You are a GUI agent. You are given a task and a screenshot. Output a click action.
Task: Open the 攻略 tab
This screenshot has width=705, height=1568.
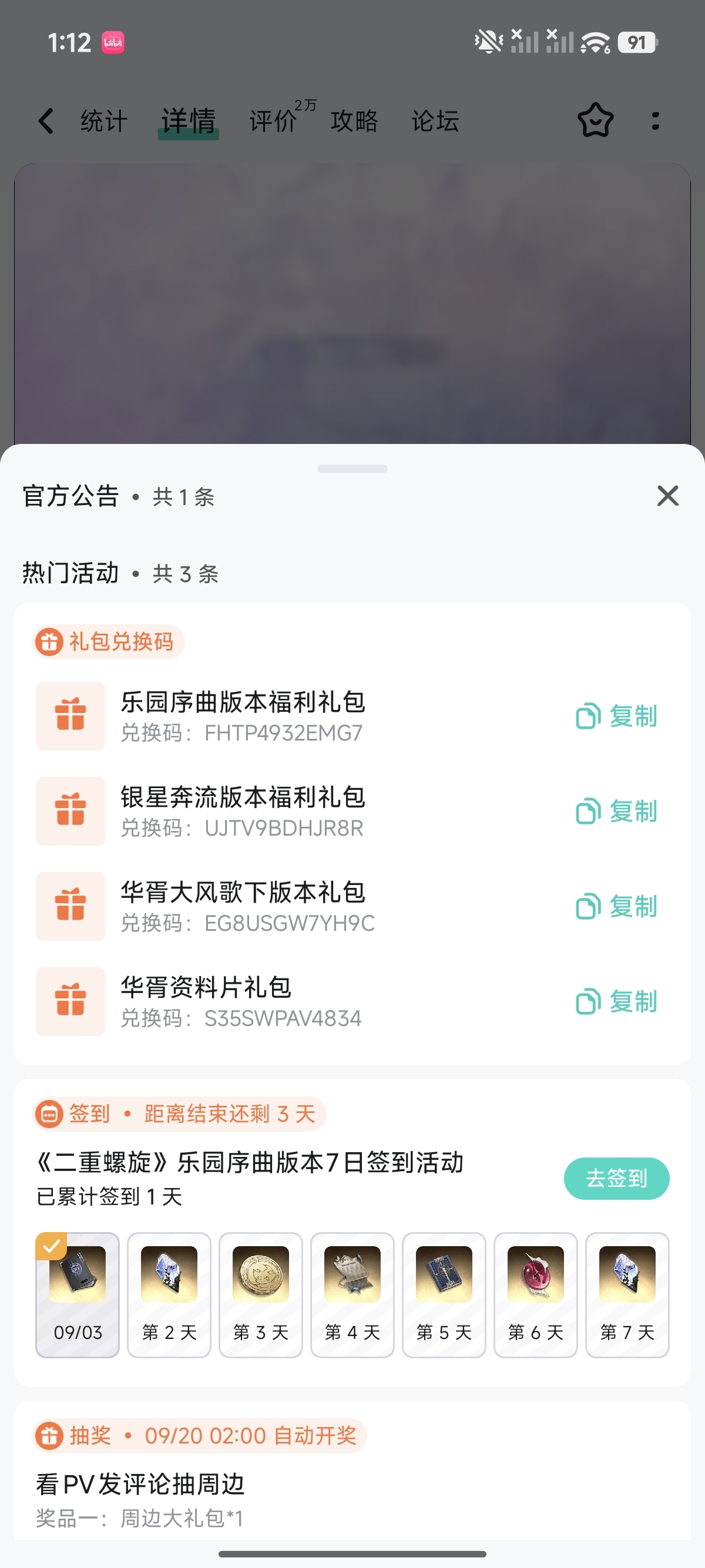354,120
